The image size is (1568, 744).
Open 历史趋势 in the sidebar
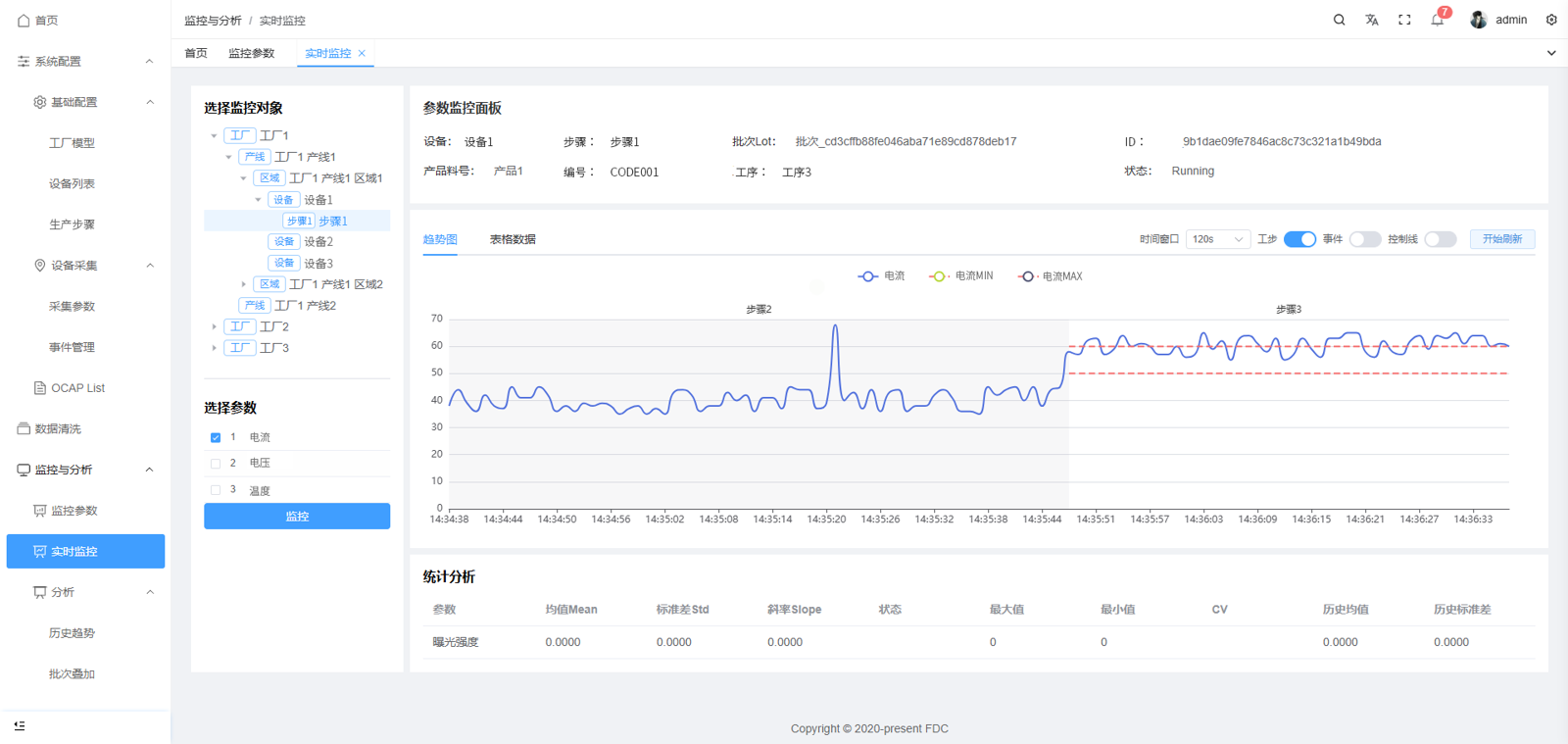click(73, 633)
